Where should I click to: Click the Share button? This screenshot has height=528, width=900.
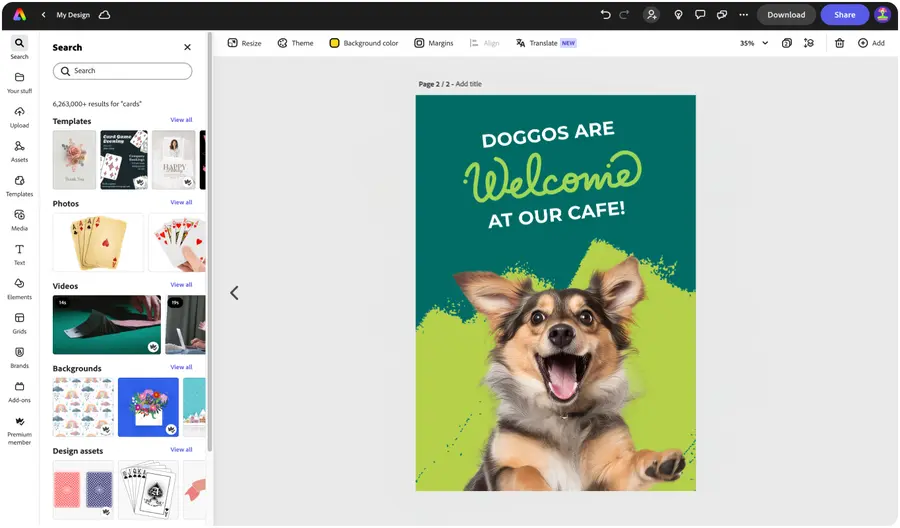tap(845, 15)
